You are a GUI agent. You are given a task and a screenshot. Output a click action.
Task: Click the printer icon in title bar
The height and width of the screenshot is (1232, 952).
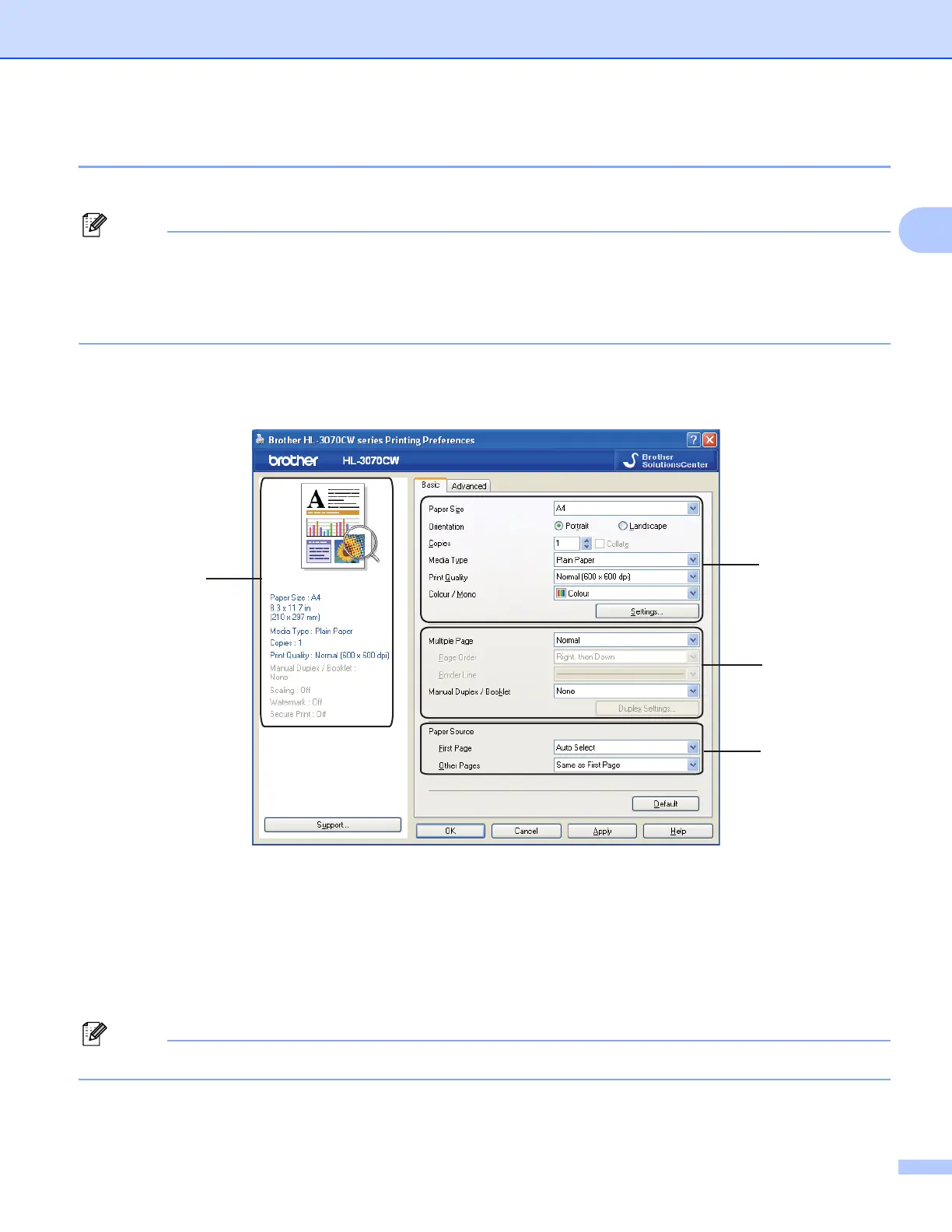pos(261,439)
